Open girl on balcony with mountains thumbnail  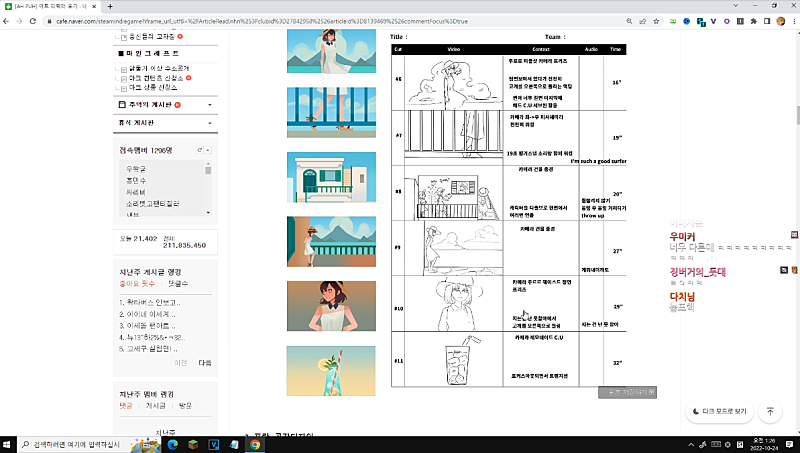tap(331, 241)
